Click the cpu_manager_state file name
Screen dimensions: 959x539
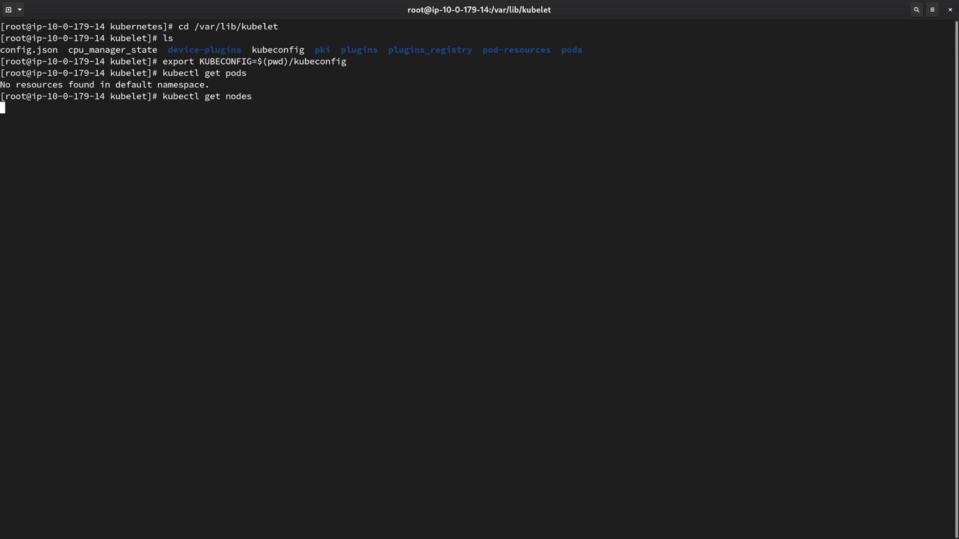(x=113, y=50)
